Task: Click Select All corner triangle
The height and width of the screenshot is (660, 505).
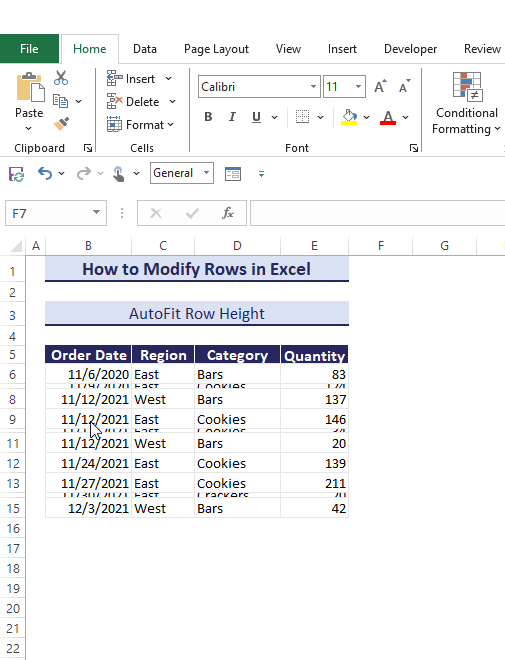Action: tap(16, 246)
